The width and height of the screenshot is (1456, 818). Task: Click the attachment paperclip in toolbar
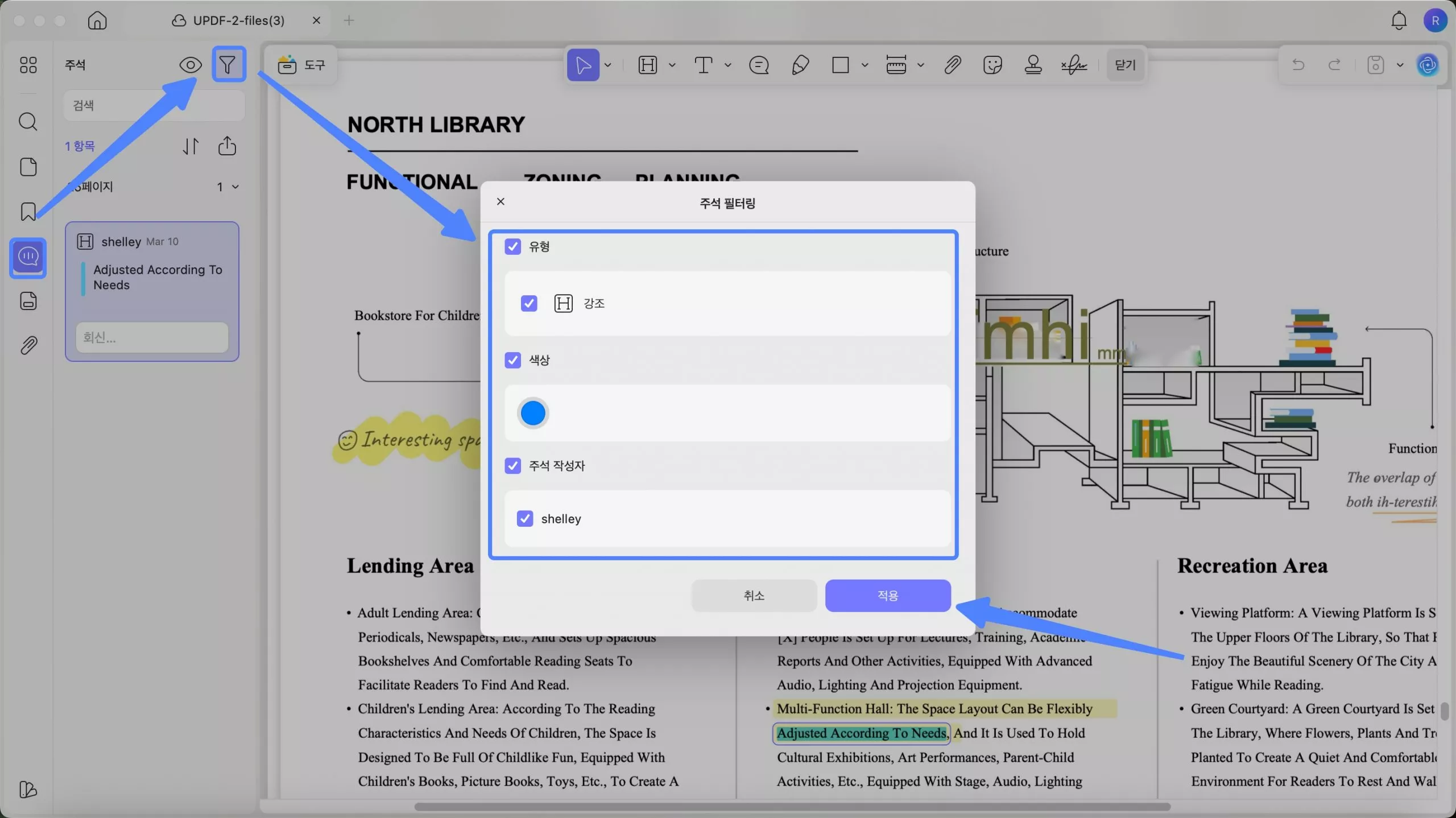click(x=953, y=65)
